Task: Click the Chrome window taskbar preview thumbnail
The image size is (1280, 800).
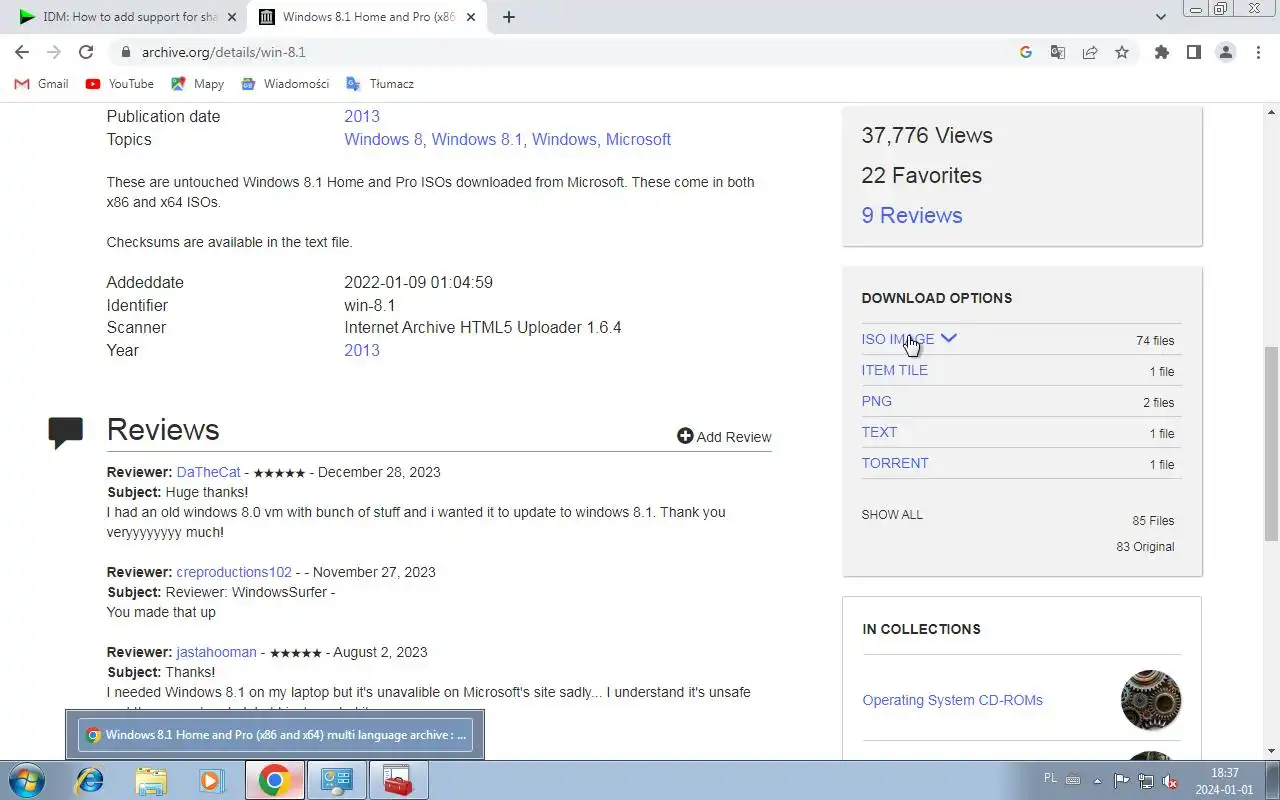Action: pyautogui.click(x=275, y=735)
